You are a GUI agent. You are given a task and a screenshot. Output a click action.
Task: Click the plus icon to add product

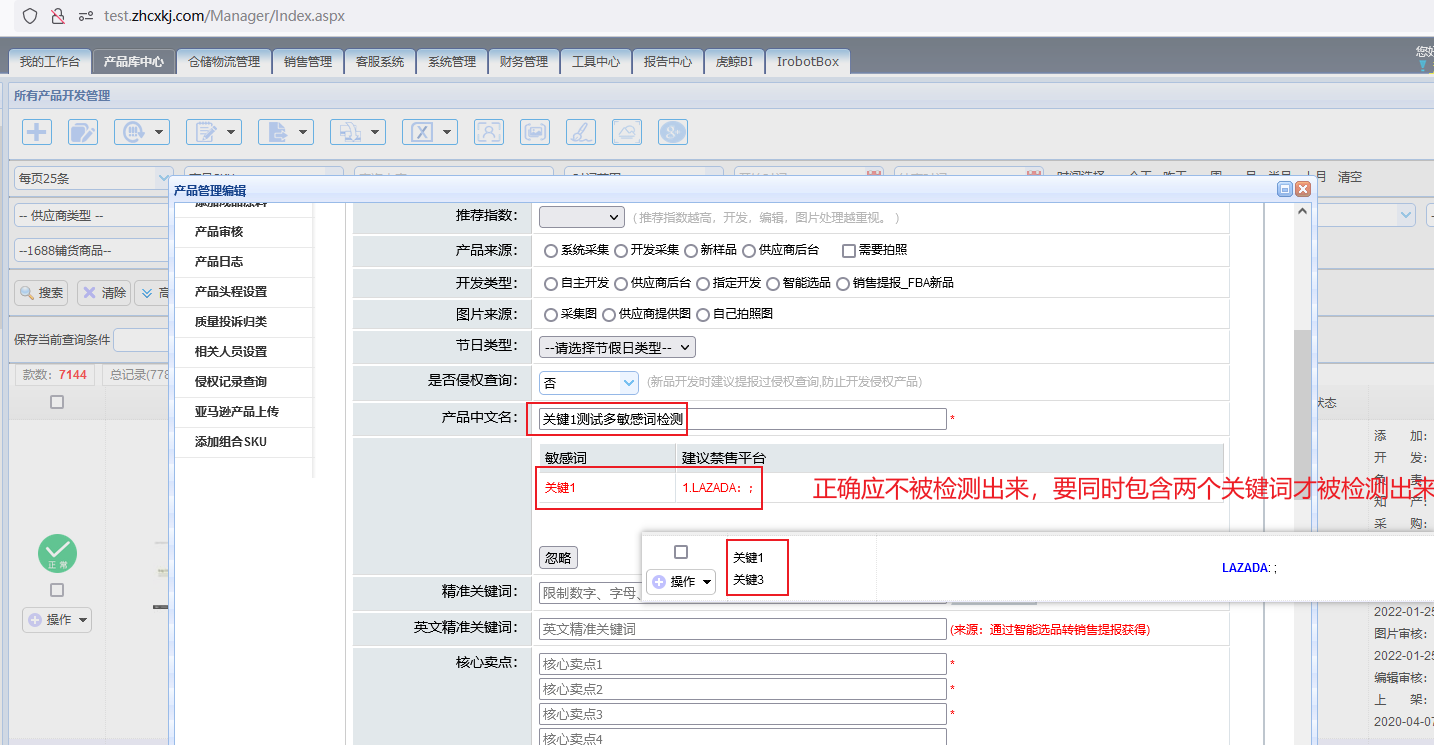37,132
